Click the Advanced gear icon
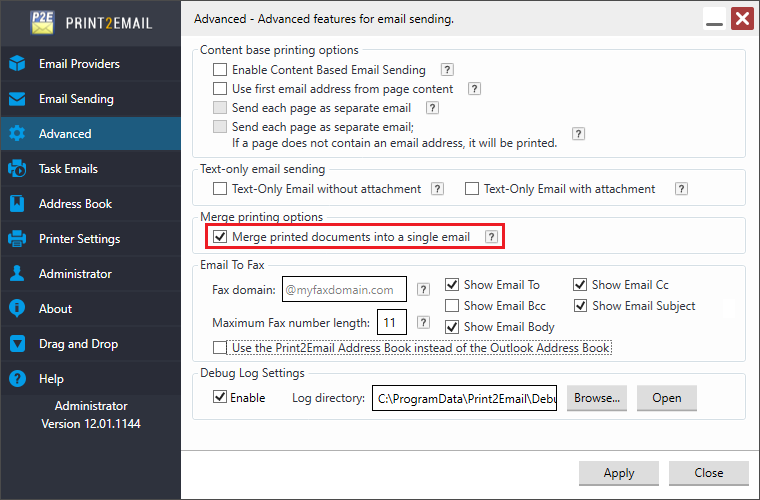 (17, 134)
